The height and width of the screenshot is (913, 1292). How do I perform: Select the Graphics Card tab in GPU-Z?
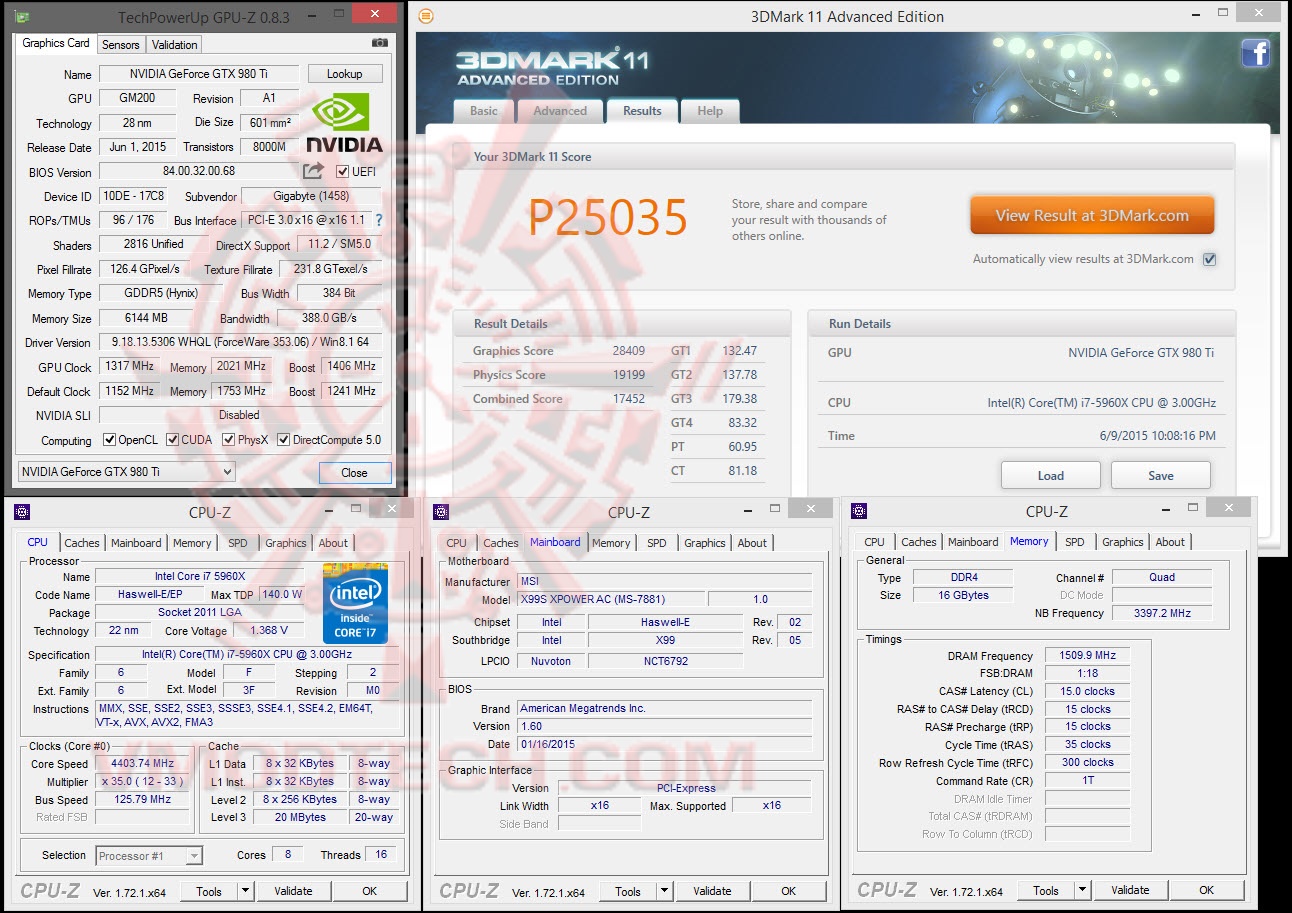(x=56, y=43)
